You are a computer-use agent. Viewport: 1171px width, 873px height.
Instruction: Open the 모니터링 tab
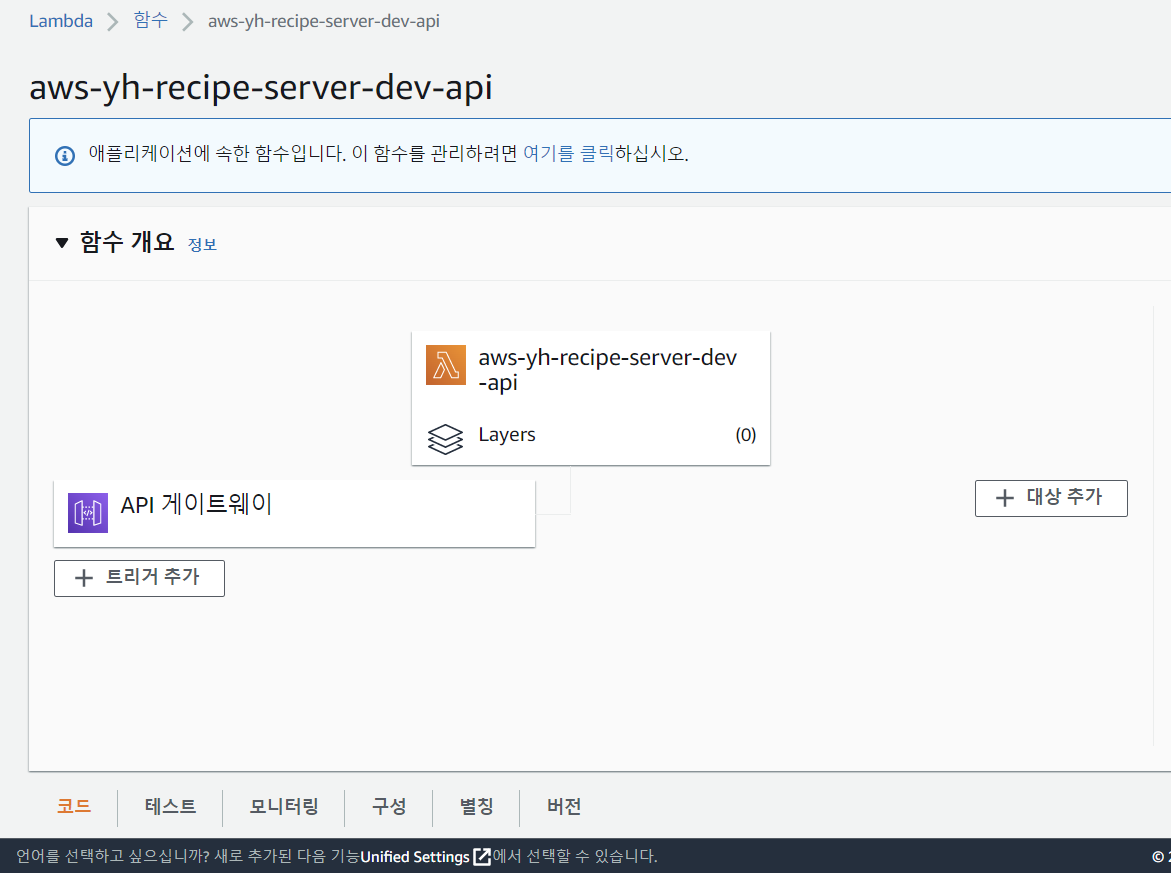[284, 807]
